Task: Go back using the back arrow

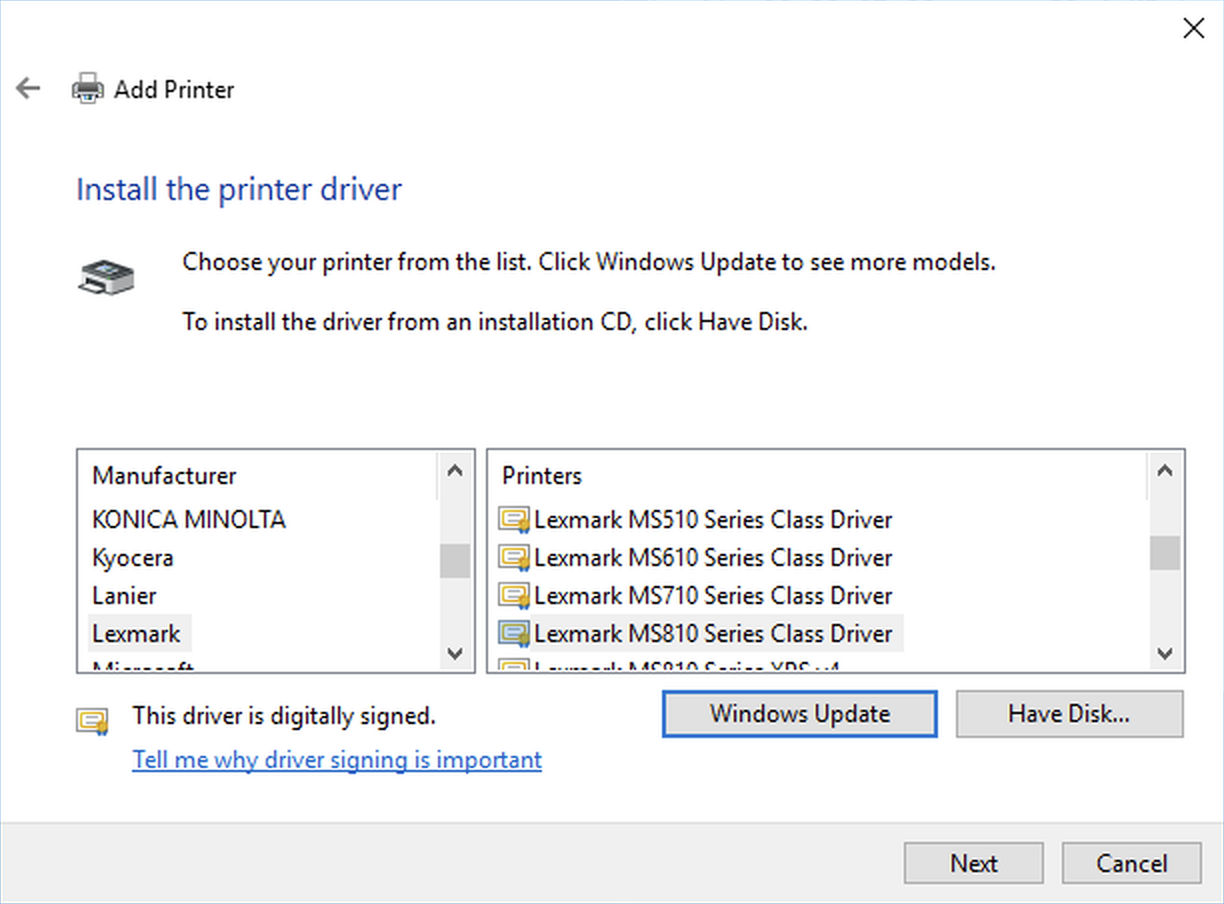Action: tap(28, 88)
